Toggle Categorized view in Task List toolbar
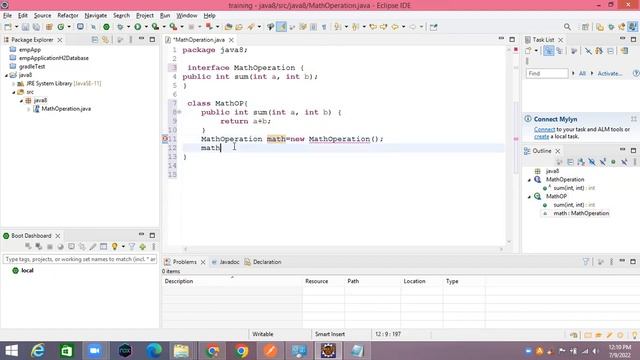This screenshot has height=360, width=640. point(549,51)
